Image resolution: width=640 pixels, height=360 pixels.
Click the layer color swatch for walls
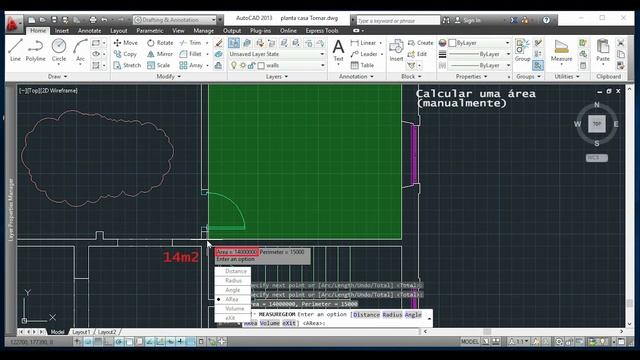pos(261,65)
